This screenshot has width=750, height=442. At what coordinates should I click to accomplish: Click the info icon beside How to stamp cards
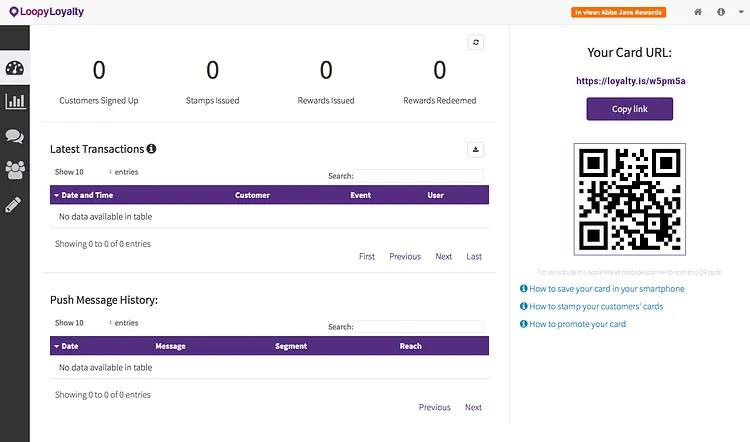pos(523,306)
